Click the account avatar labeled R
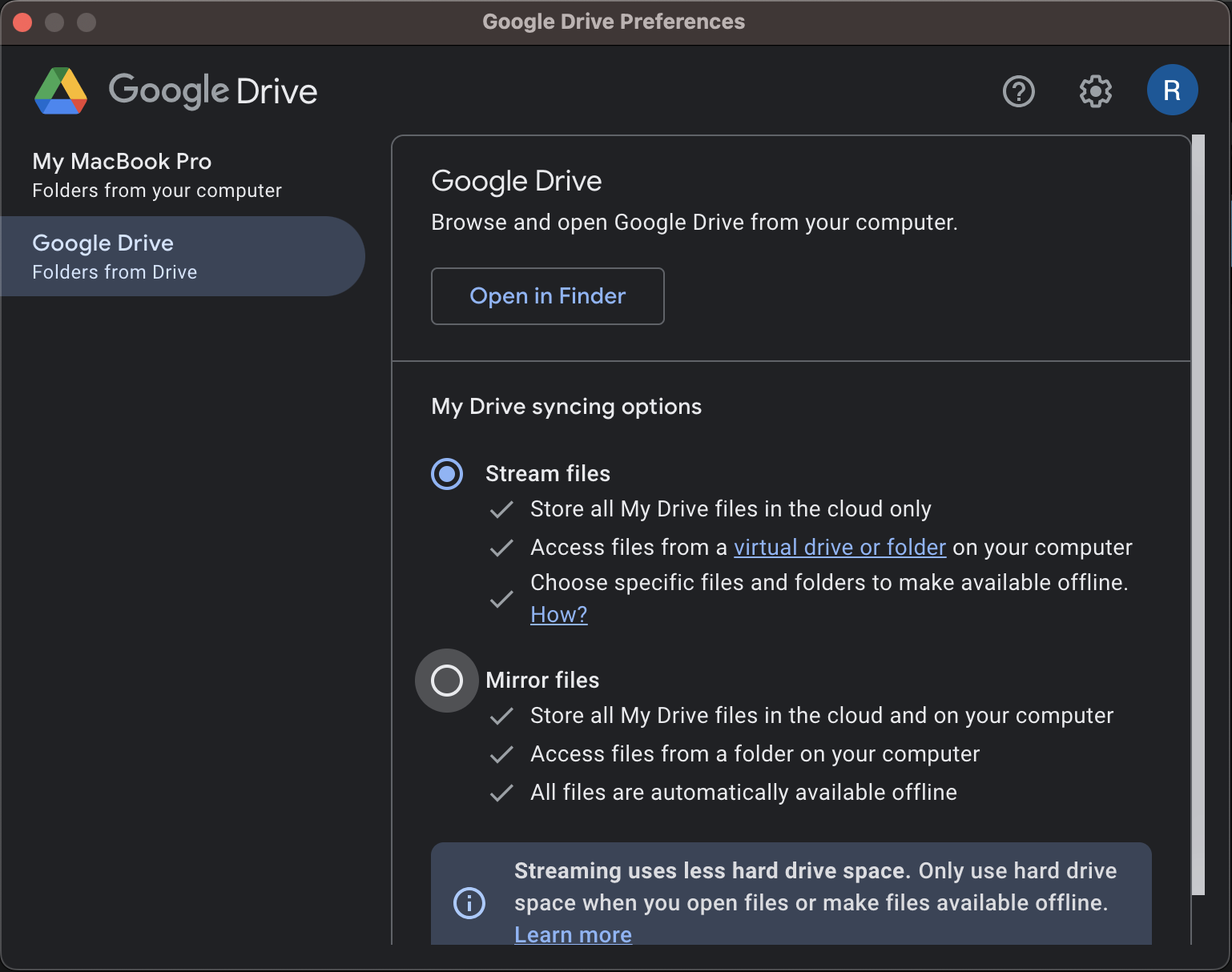The width and height of the screenshot is (1232, 972). pos(1172,90)
